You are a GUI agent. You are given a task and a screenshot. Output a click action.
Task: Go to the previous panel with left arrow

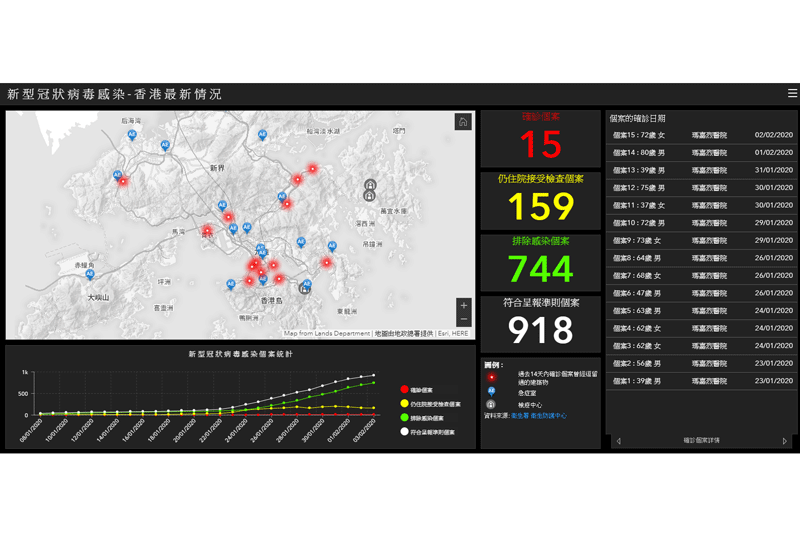pyautogui.click(x=619, y=441)
